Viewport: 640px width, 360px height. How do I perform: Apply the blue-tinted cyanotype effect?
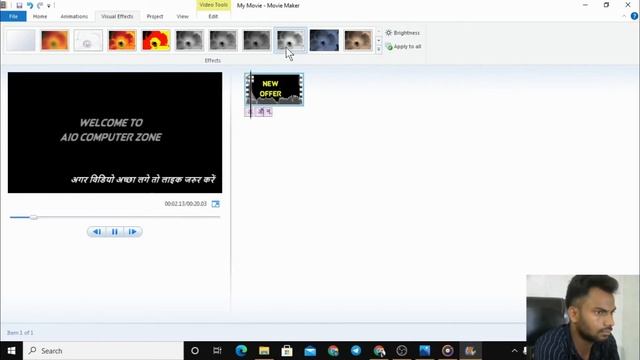[324, 40]
